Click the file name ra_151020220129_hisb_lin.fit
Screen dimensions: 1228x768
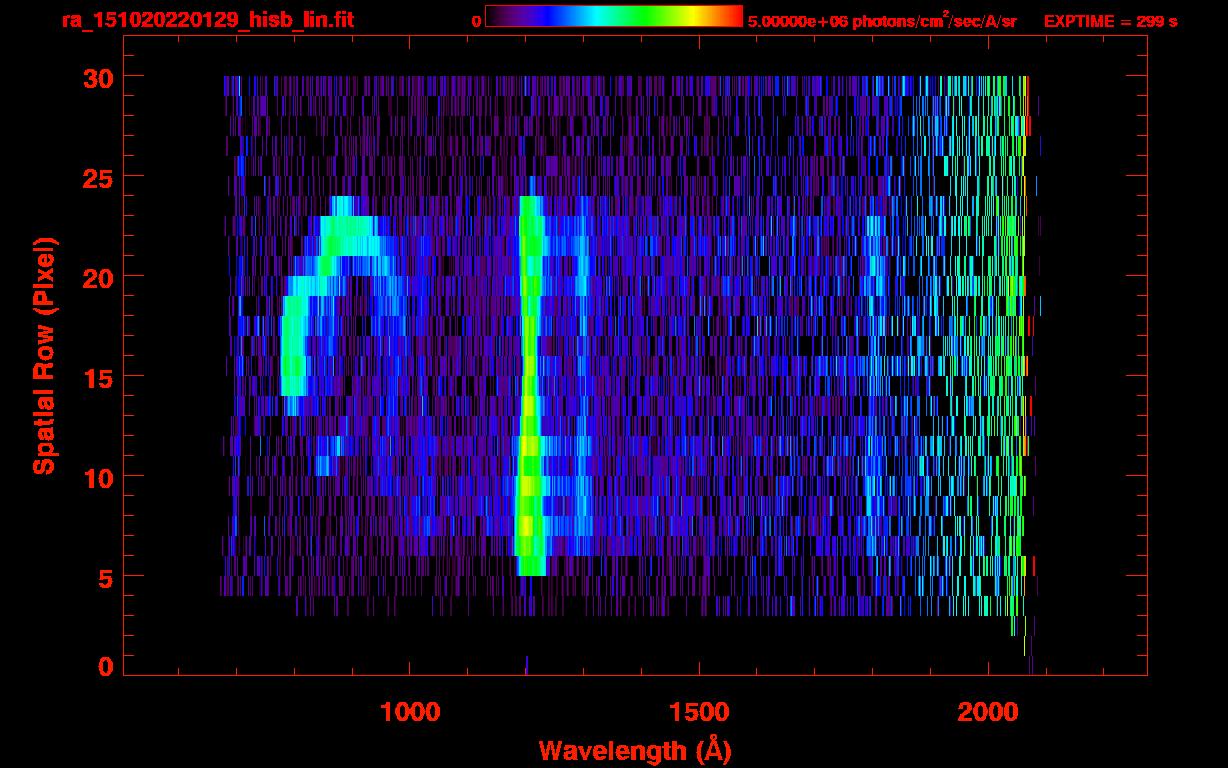tap(207, 20)
